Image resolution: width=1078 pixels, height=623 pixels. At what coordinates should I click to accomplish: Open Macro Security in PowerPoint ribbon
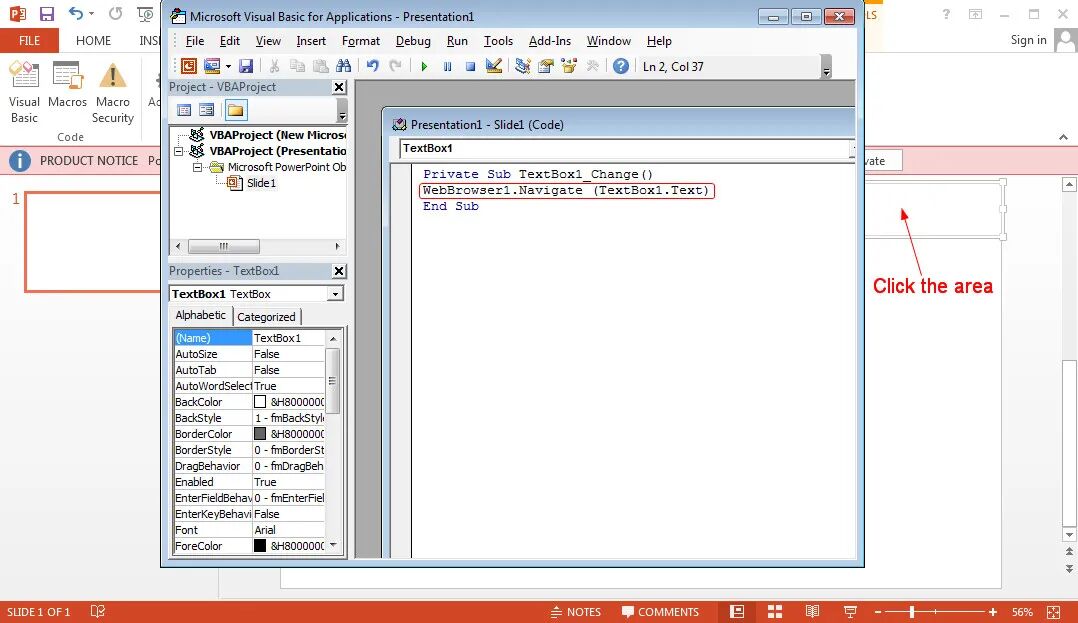point(113,93)
